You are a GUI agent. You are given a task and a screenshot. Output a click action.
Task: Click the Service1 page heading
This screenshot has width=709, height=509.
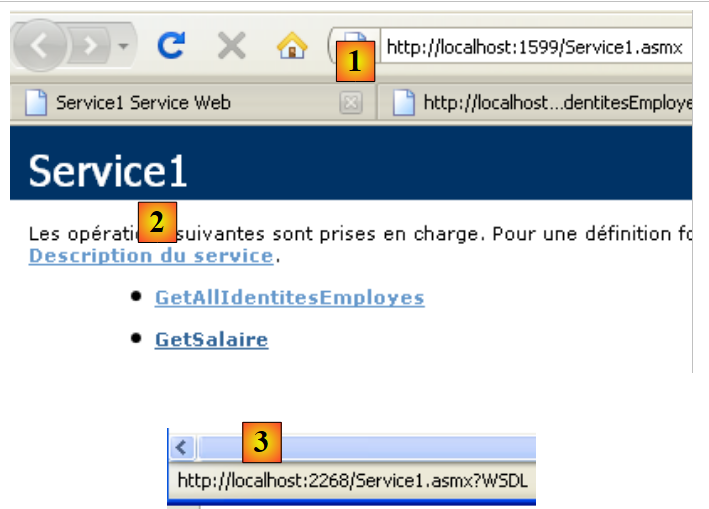pyautogui.click(x=108, y=171)
